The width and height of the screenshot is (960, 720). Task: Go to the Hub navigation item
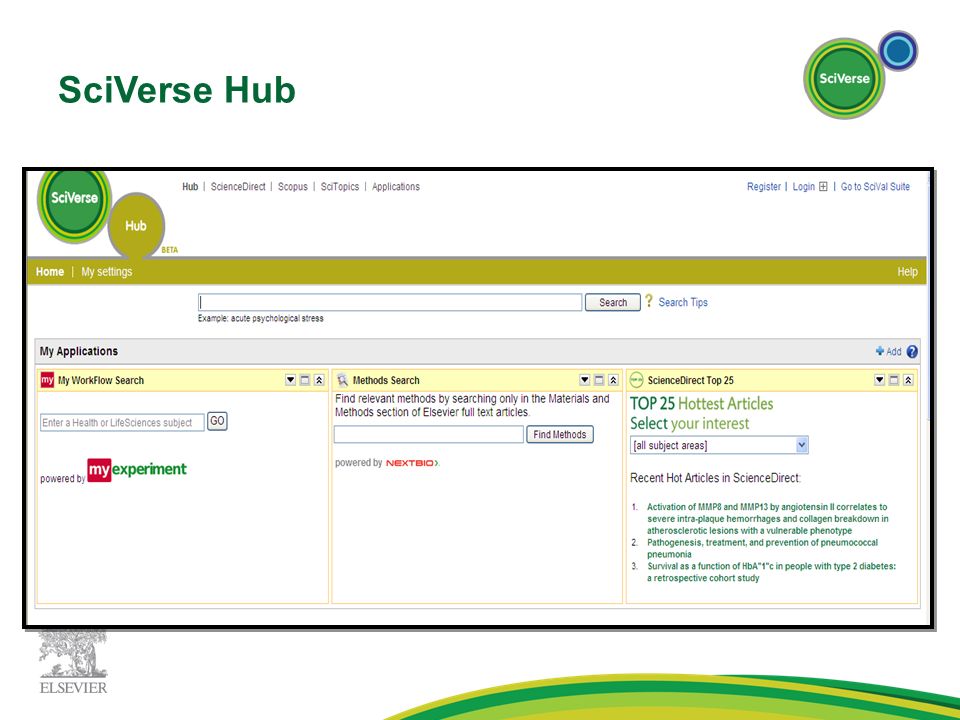coord(190,187)
